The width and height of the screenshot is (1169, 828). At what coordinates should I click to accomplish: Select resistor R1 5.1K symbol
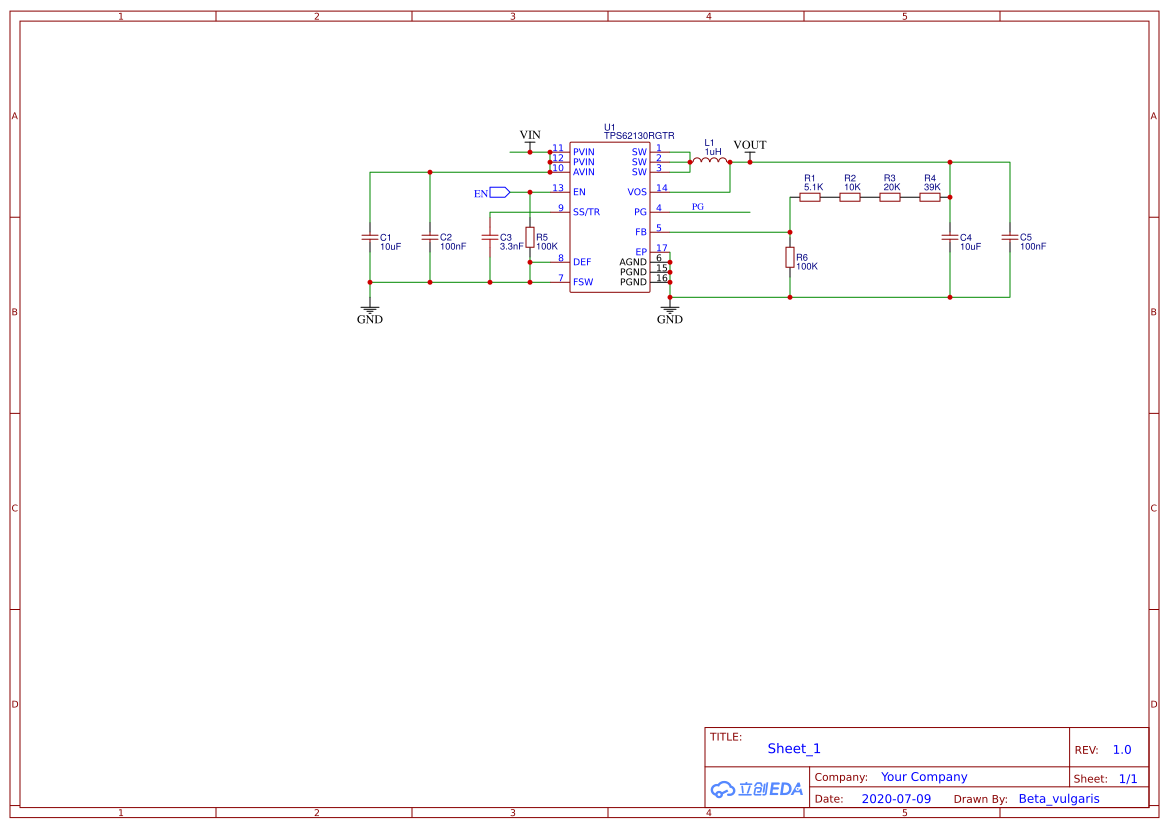(810, 197)
